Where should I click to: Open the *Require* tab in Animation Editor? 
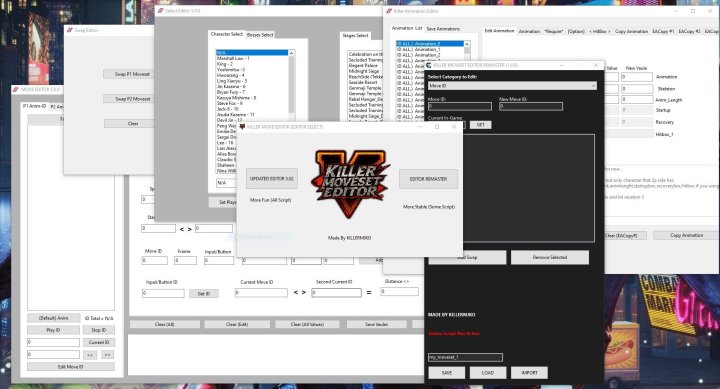point(553,32)
